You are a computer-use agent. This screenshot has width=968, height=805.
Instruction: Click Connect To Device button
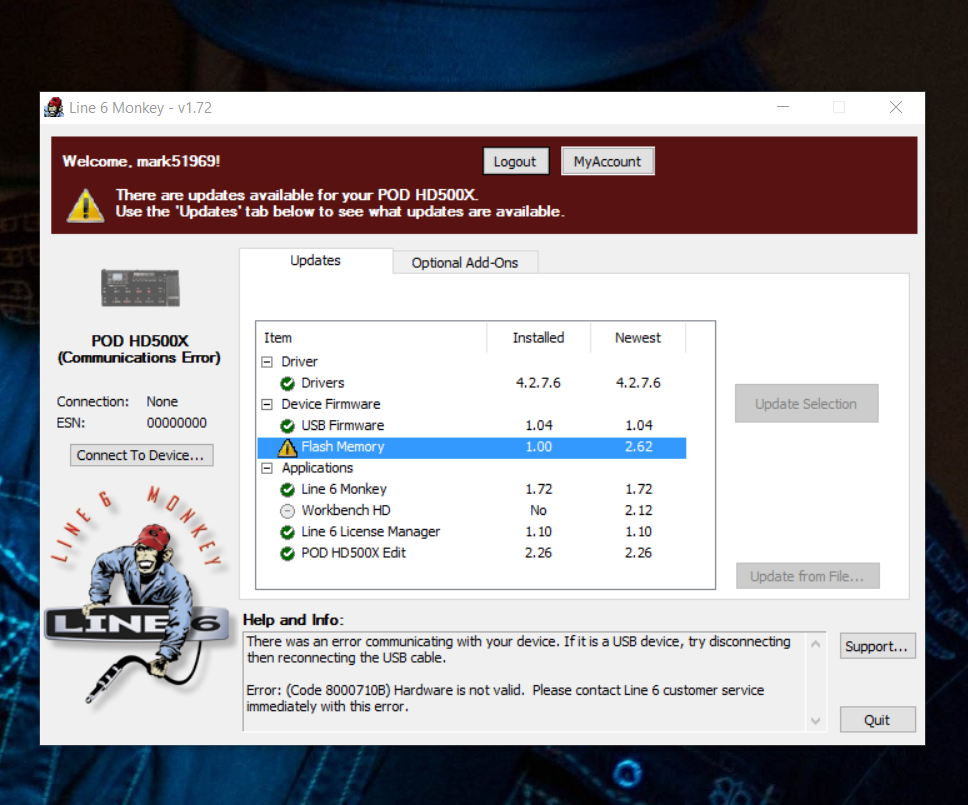tap(140, 455)
